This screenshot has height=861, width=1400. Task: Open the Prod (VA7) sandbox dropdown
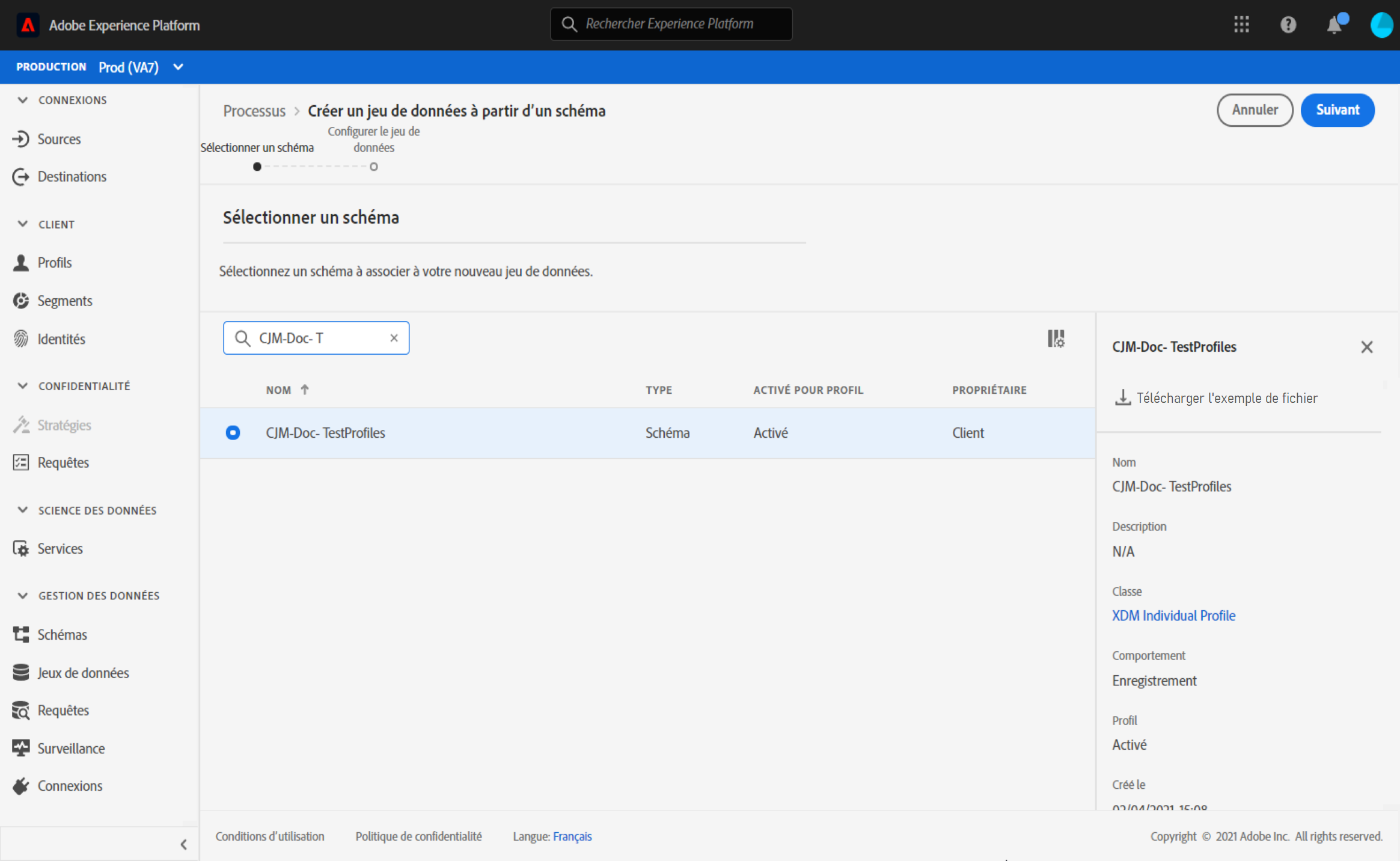tap(178, 67)
